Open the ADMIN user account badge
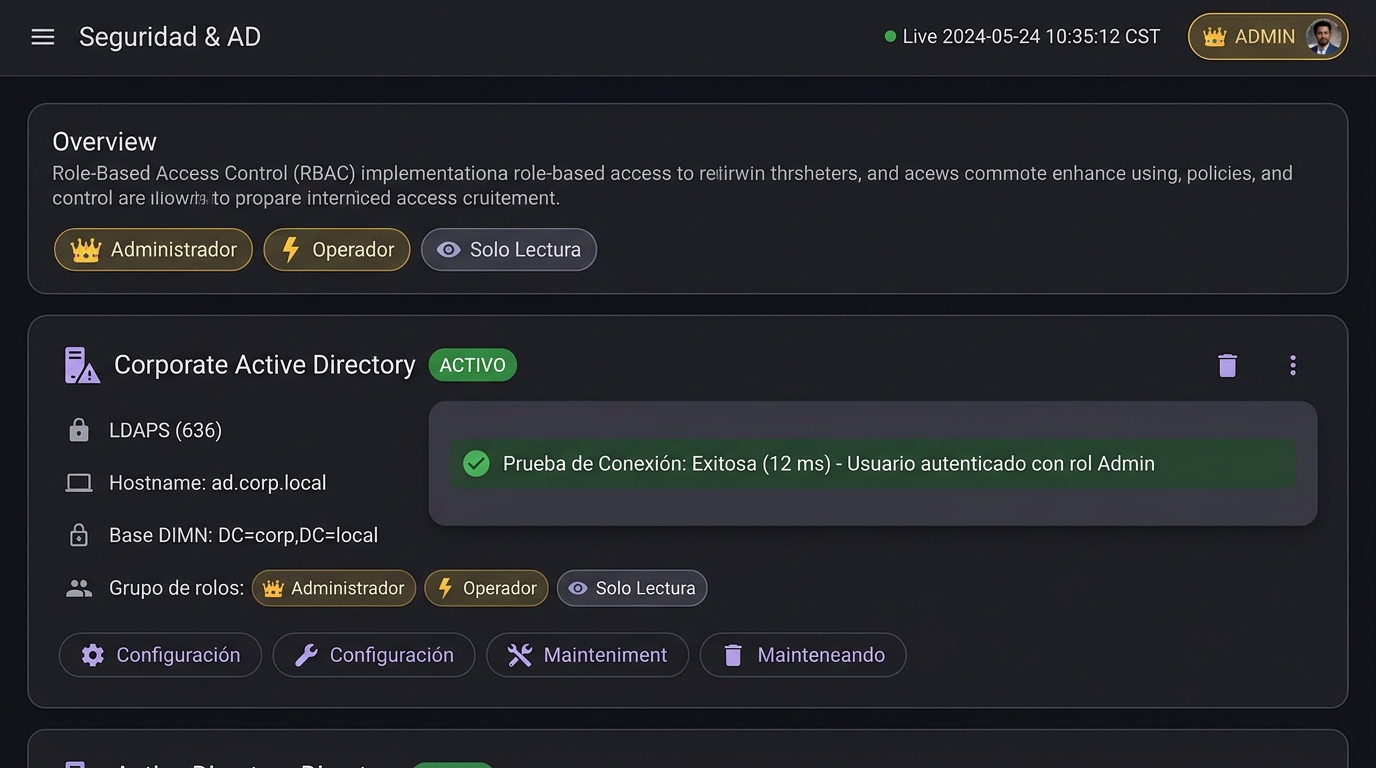Image resolution: width=1376 pixels, height=768 pixels. (1268, 37)
